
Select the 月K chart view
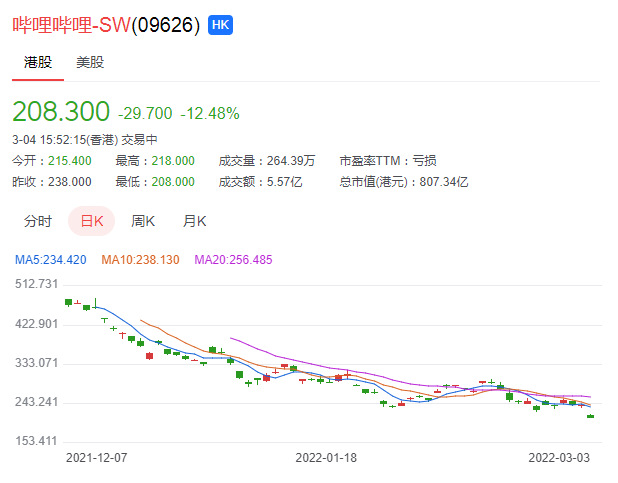pyautogui.click(x=195, y=221)
